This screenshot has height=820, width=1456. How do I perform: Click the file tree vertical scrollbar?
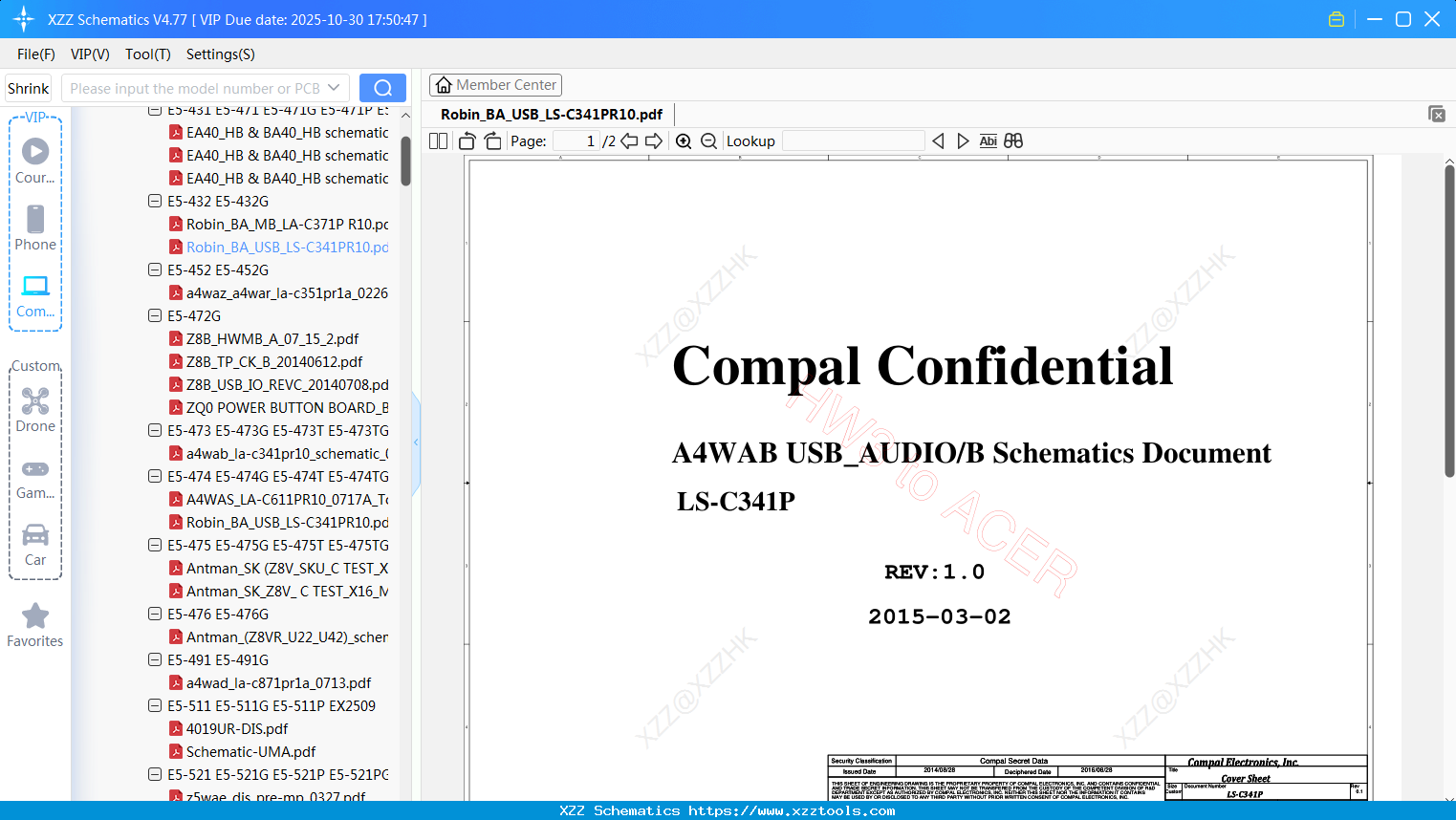[405, 161]
